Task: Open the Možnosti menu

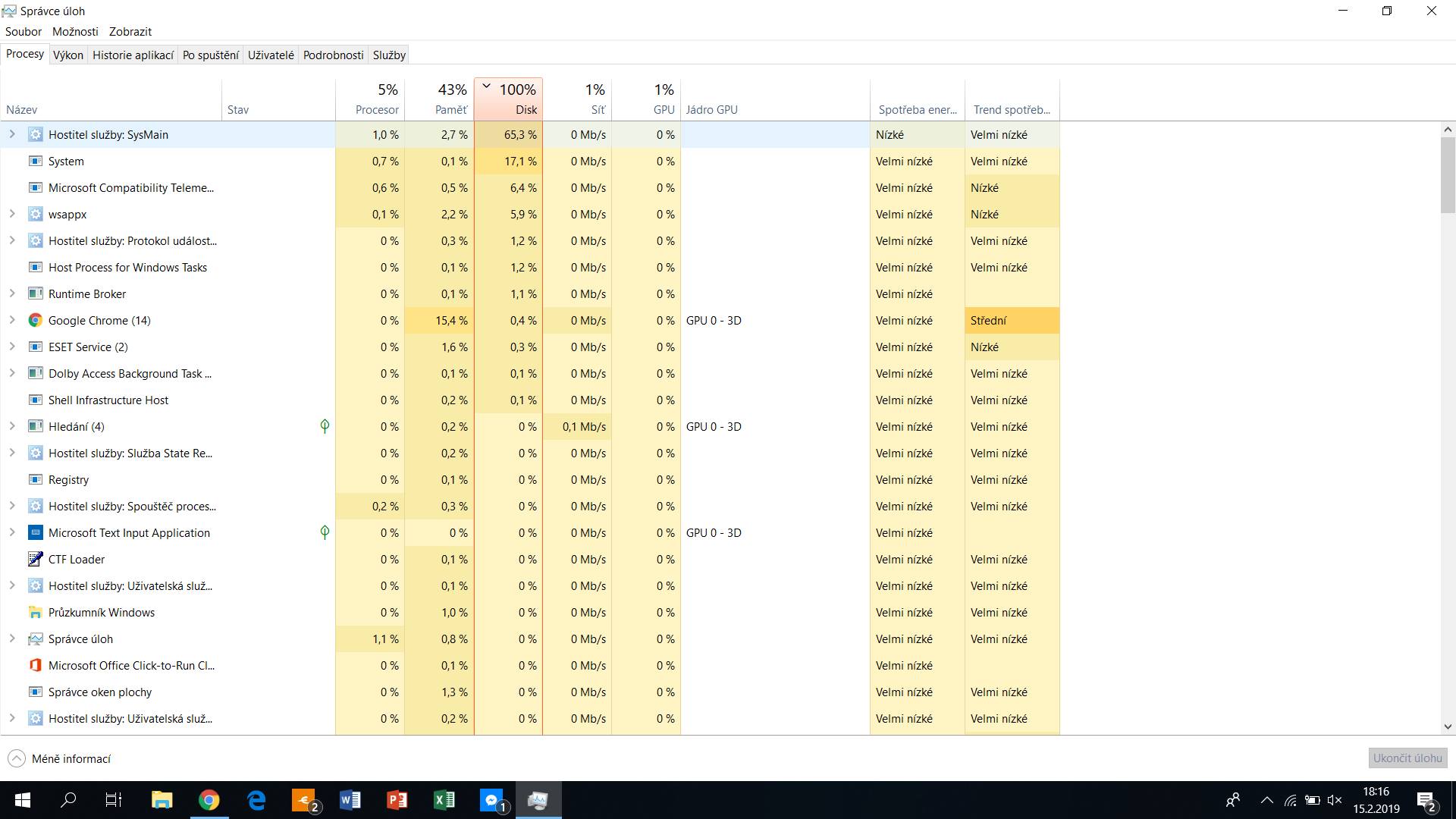Action: coord(75,32)
